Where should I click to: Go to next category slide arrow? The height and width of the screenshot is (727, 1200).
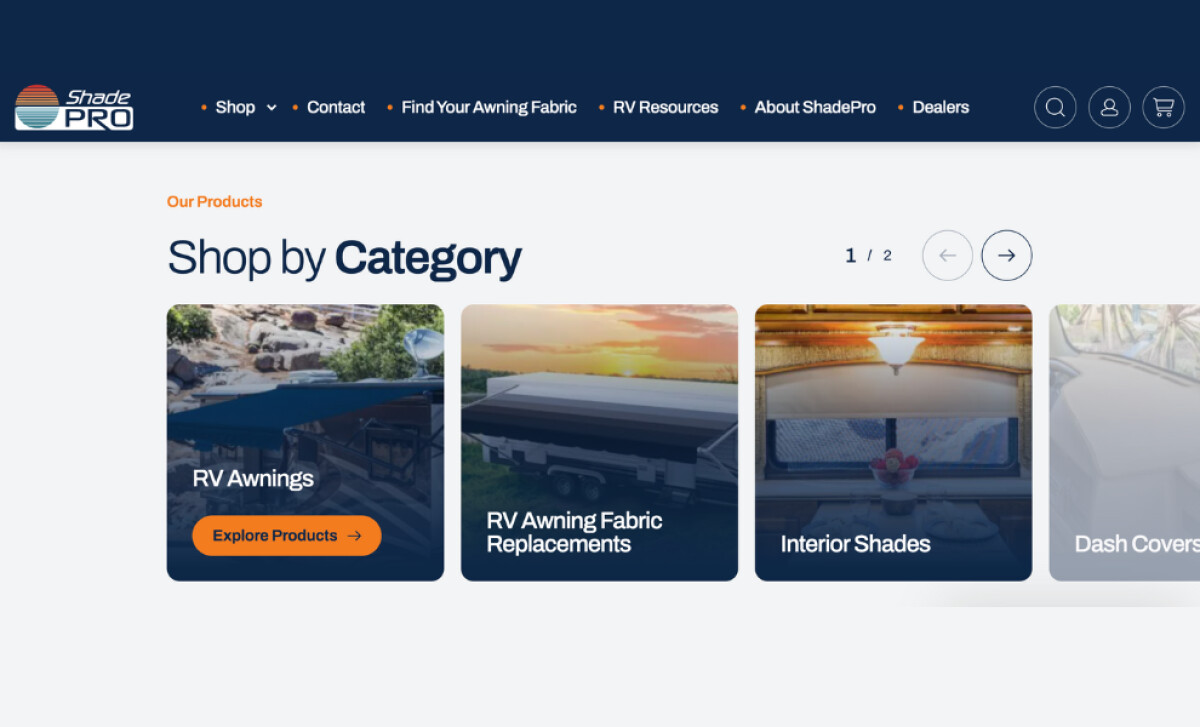point(1006,255)
